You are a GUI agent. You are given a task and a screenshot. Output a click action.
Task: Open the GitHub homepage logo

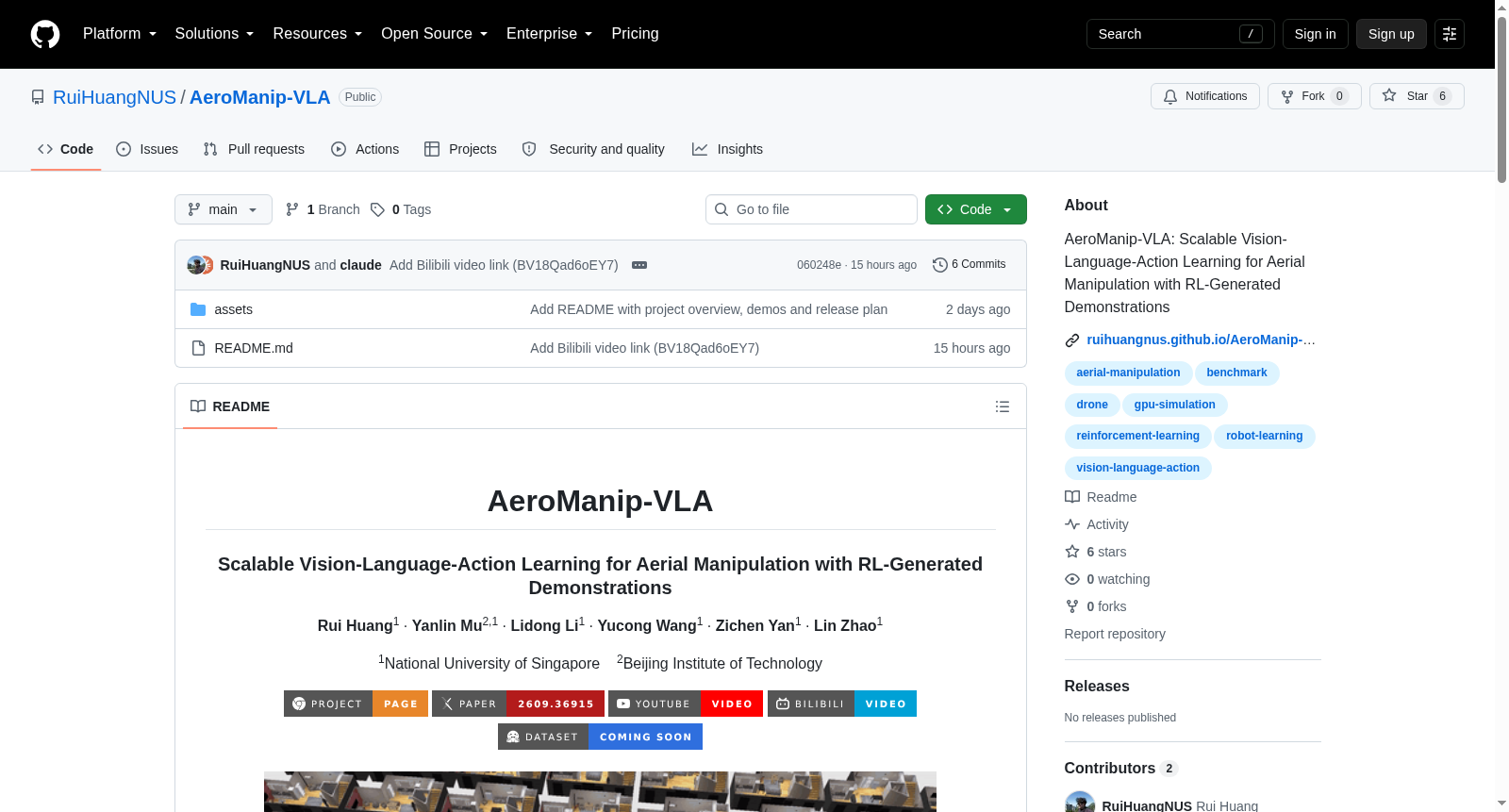[x=45, y=34]
